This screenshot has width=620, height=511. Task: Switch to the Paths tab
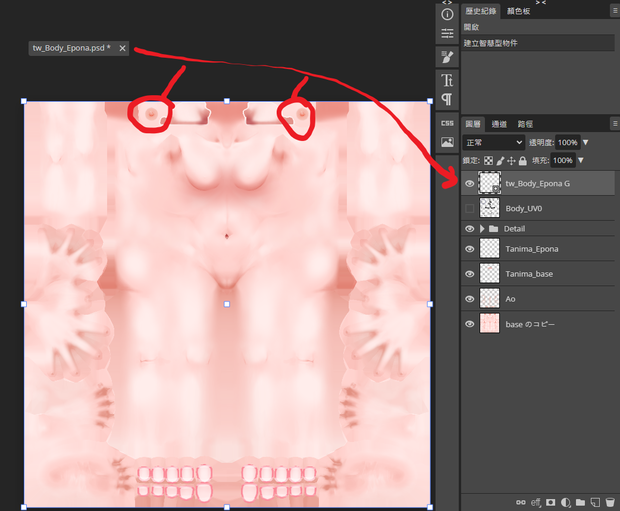[525, 124]
